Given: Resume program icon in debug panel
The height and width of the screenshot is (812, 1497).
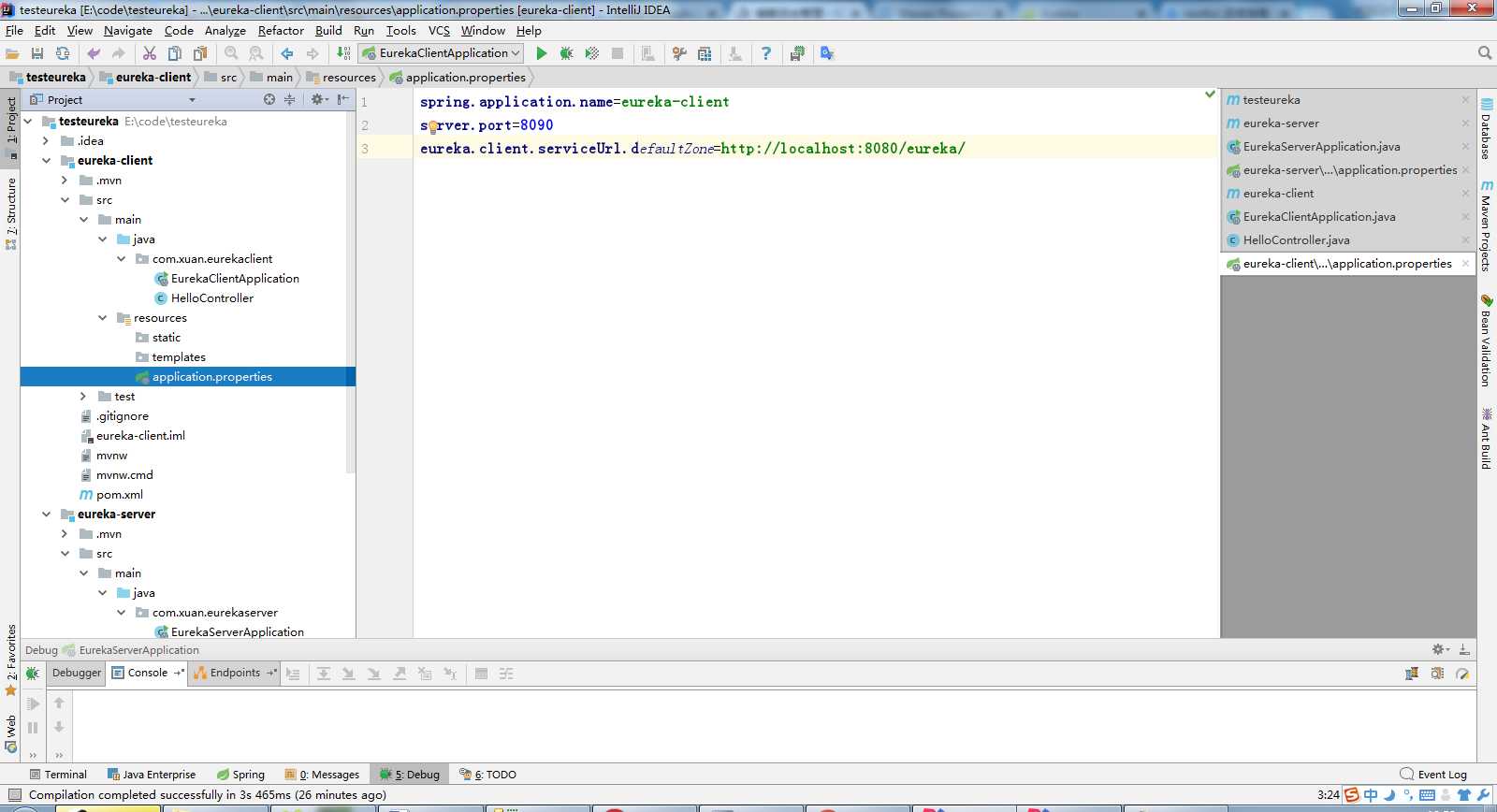Looking at the screenshot, I should (x=33, y=703).
